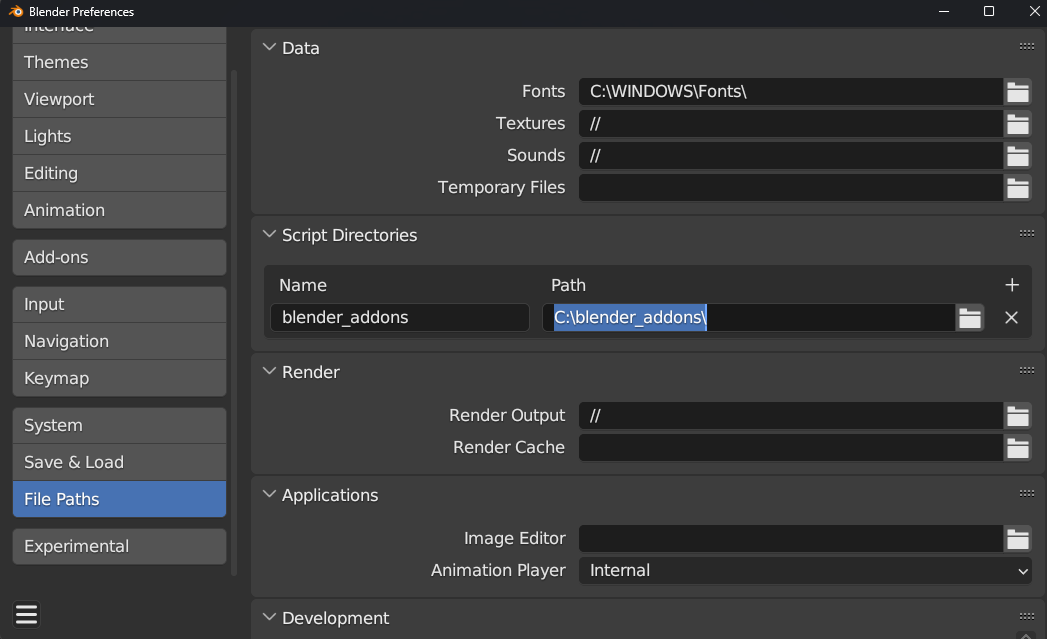Viewport: 1047px width, 639px height.
Task: Maximize the Blender Preferences window
Action: [x=989, y=11]
